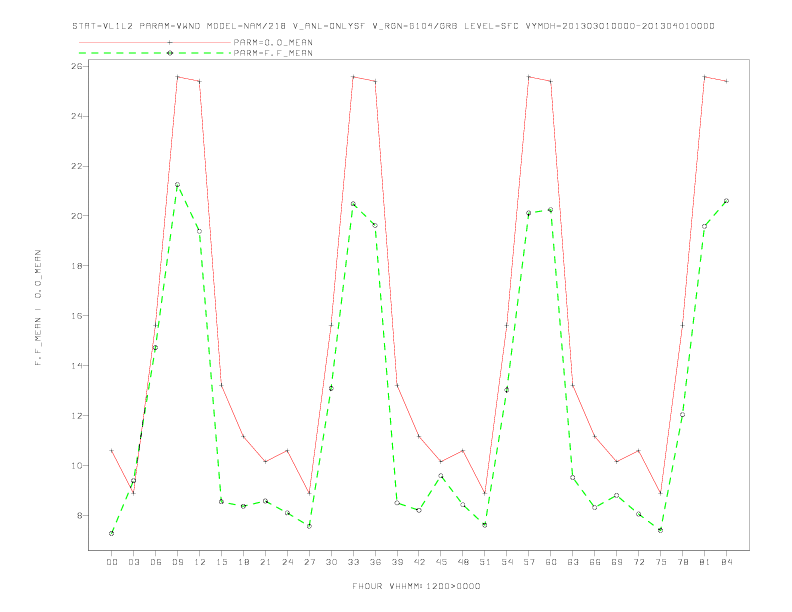The image size is (792, 612).
Task: Click the green dashed legend line sample
Action: pyautogui.click(x=155, y=53)
